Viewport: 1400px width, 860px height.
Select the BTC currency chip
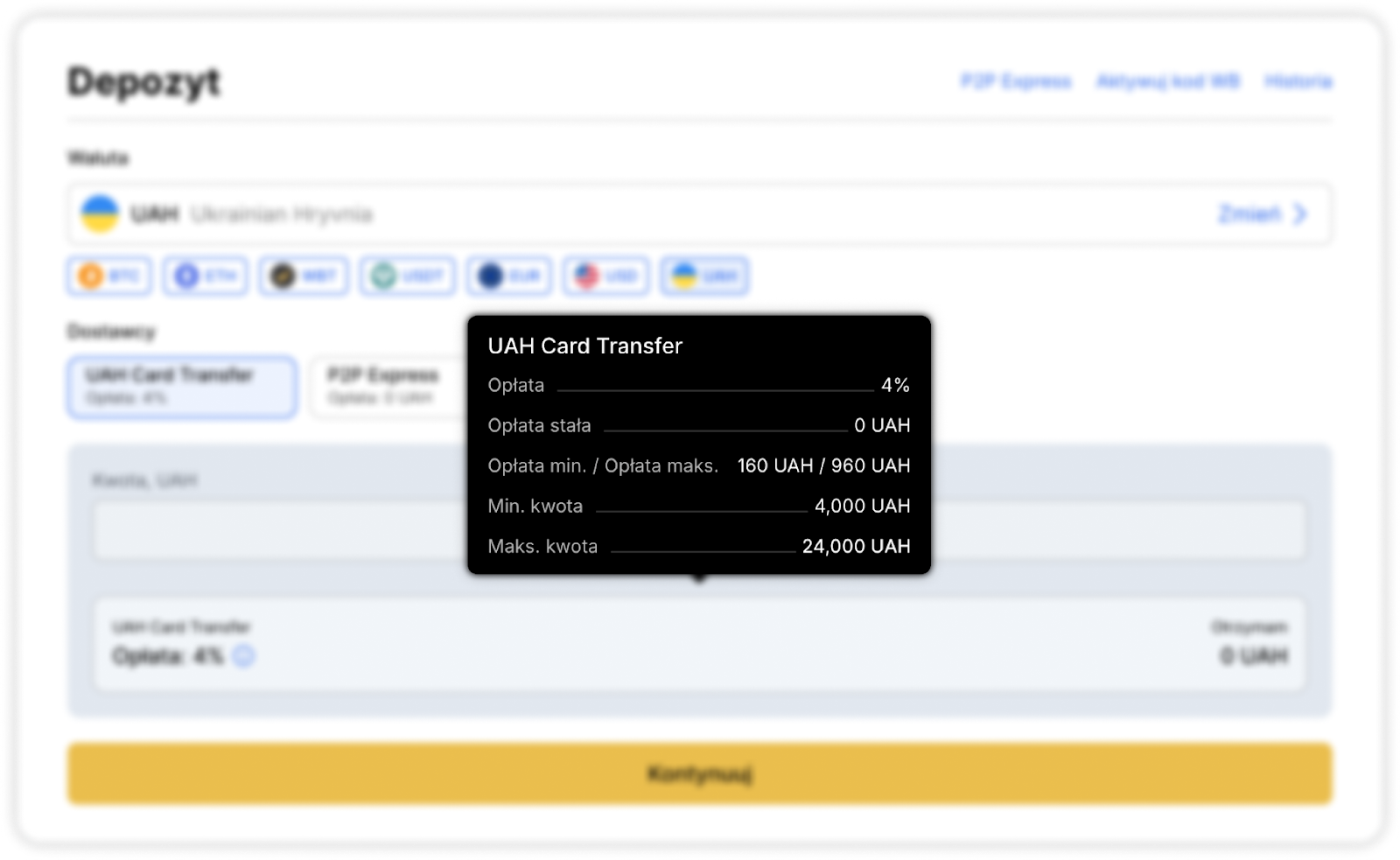point(109,276)
